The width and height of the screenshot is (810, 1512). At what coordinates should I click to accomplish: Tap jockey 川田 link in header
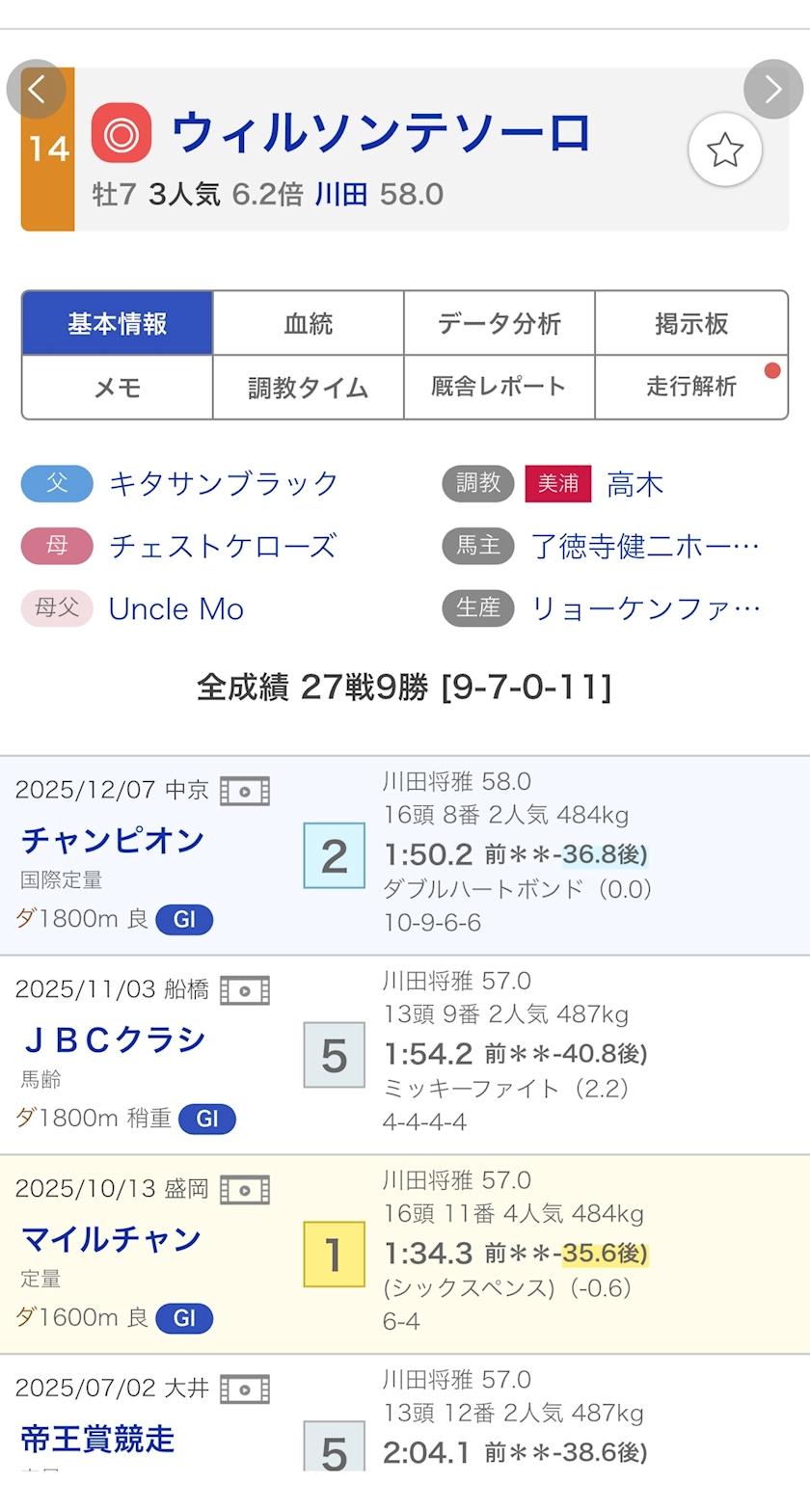[341, 195]
